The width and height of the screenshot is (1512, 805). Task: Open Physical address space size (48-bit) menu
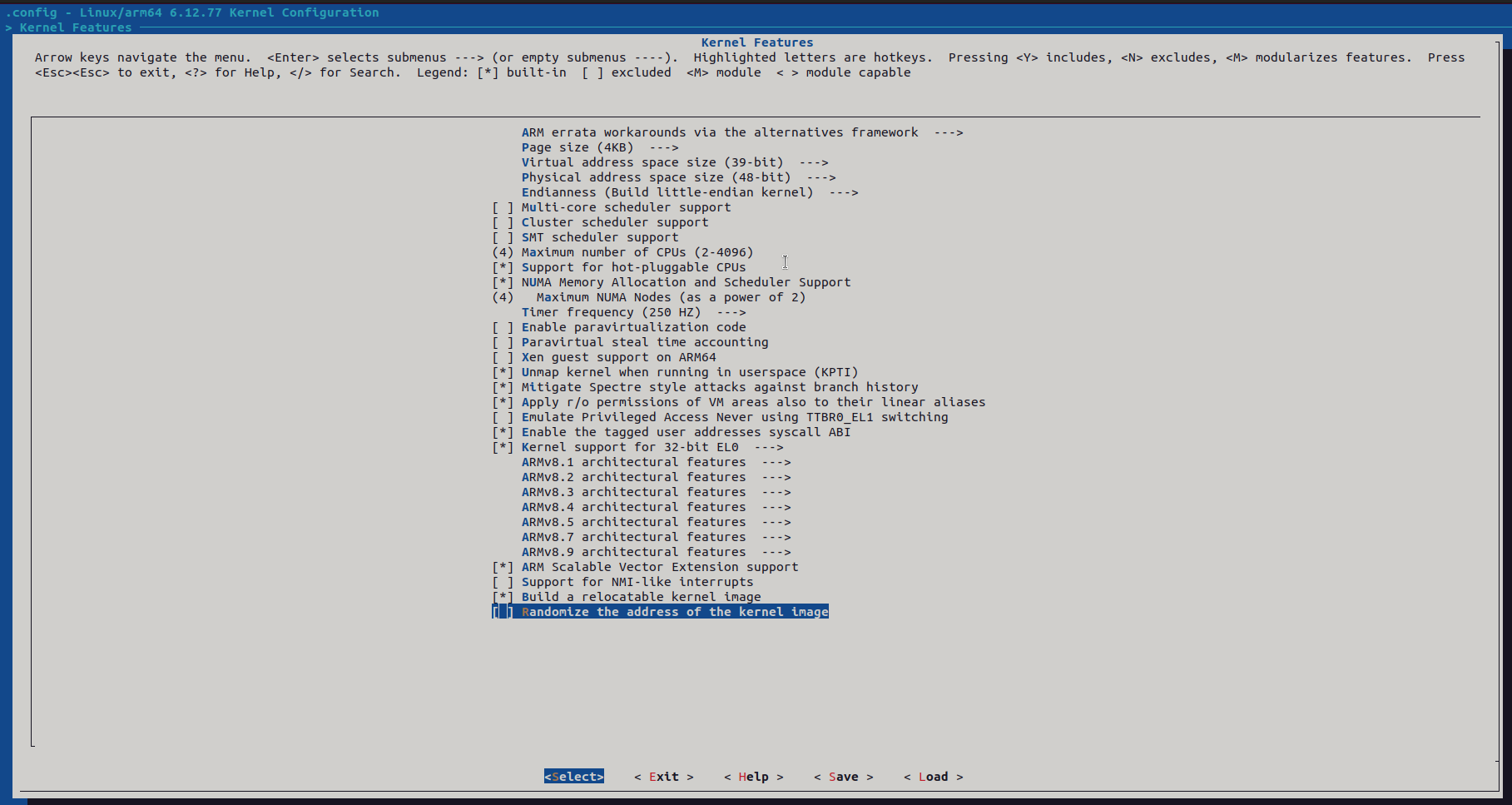click(x=679, y=177)
